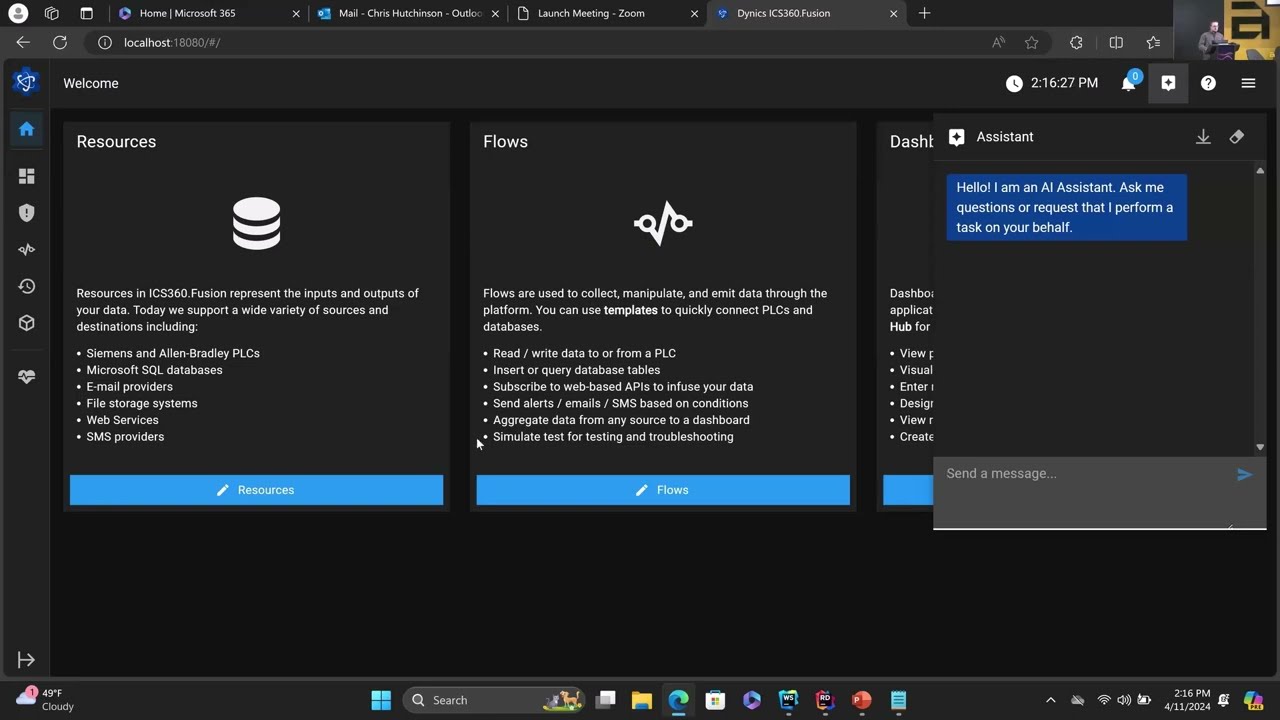Viewport: 1280px width, 720px height.
Task: Click the Flows pulse graphic icon
Action: coord(663,222)
